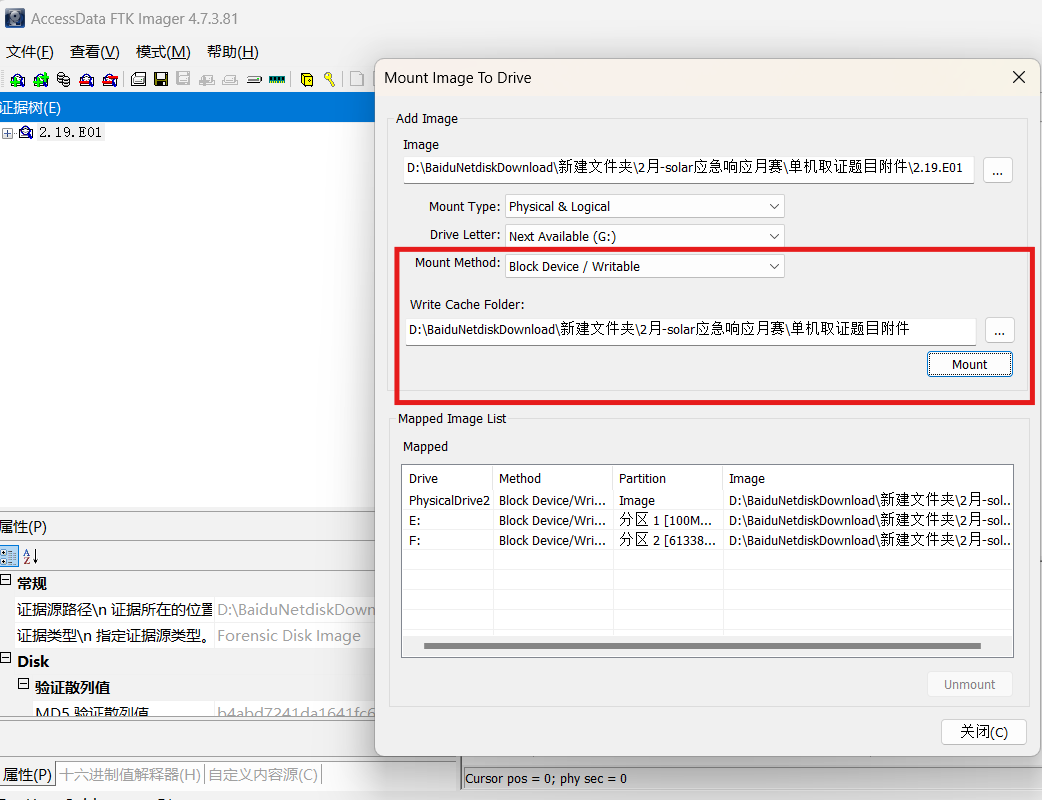Click the blank page icon in toolbar
The image size is (1042, 800).
357,80
